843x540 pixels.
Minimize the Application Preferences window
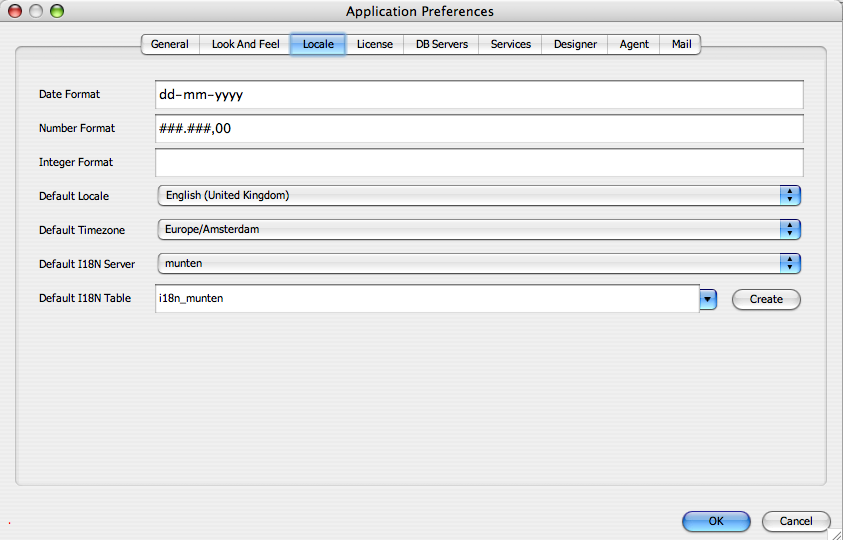click(x=36, y=11)
